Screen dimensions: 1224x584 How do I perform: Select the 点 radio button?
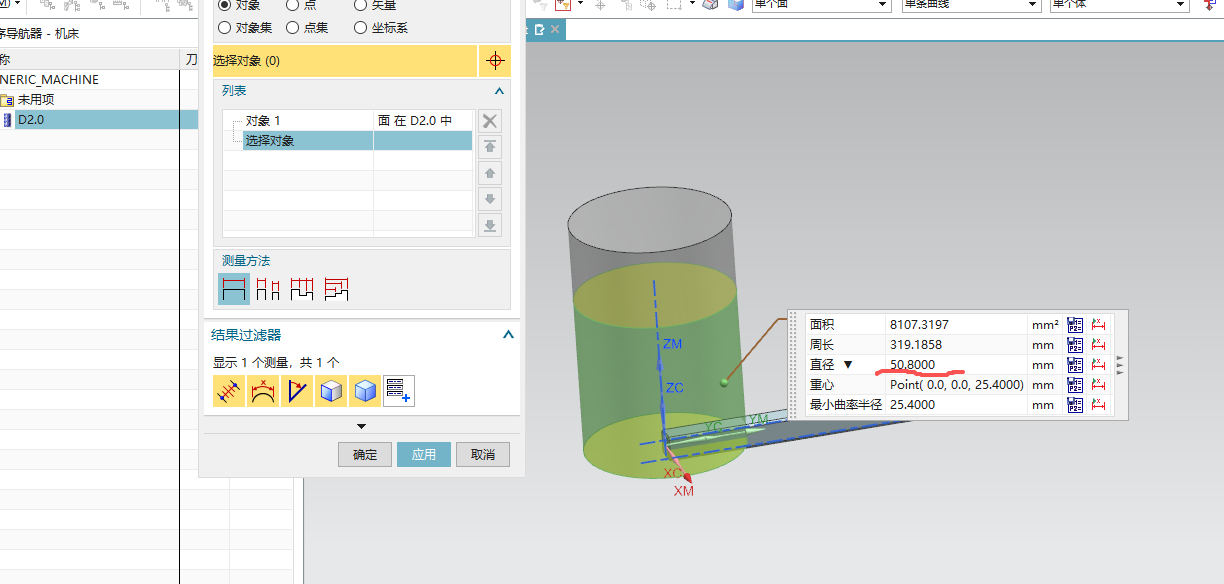(x=293, y=5)
